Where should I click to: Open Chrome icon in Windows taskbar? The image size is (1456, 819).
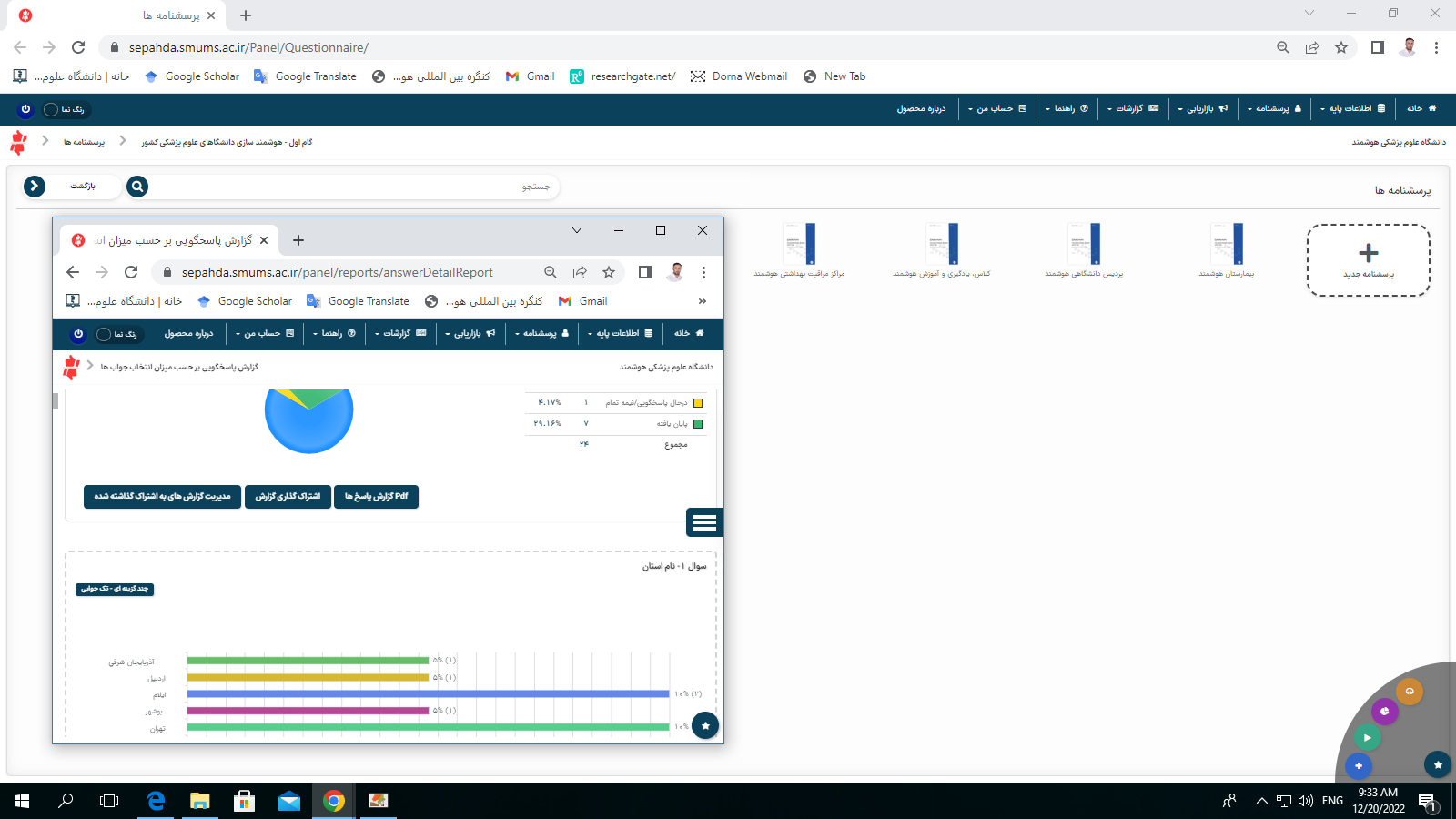tap(334, 801)
